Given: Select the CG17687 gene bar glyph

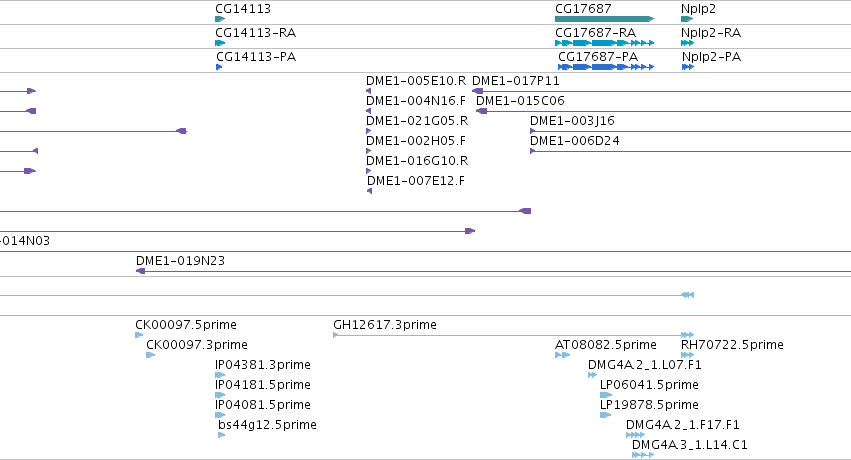Looking at the screenshot, I should click(604, 19).
